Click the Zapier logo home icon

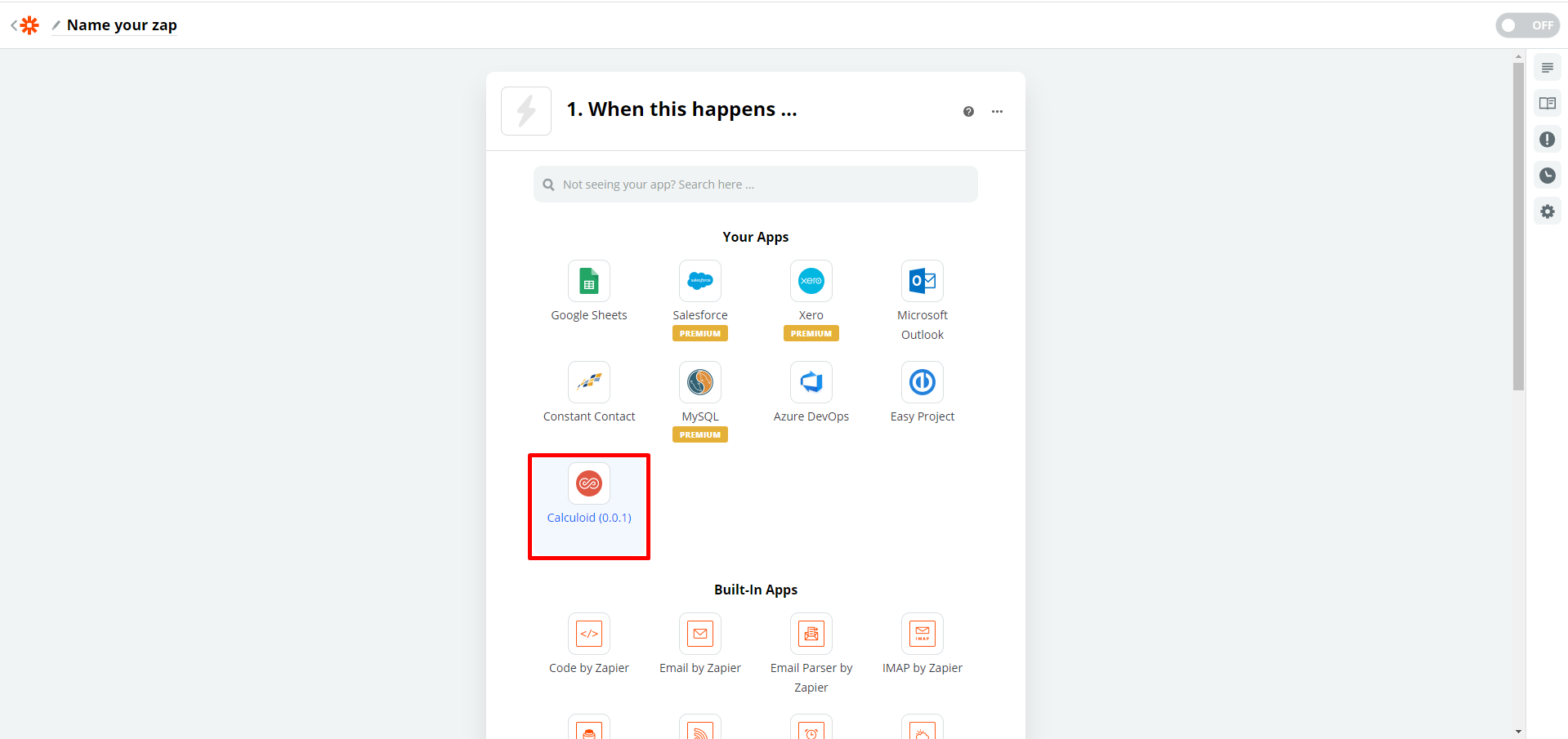coord(30,25)
